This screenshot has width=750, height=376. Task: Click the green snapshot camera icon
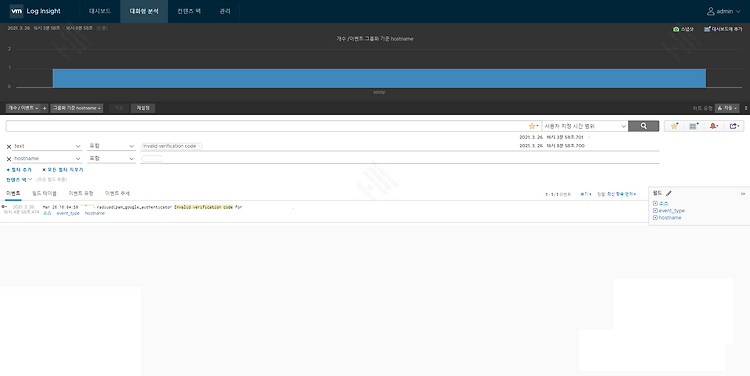676,29
